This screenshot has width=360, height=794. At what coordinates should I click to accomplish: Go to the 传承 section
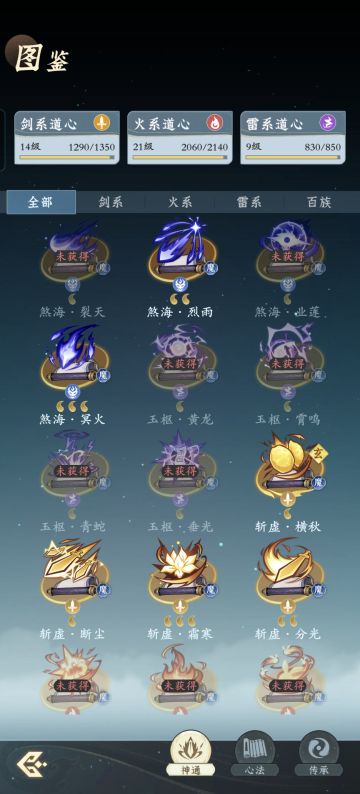[x=318, y=753]
